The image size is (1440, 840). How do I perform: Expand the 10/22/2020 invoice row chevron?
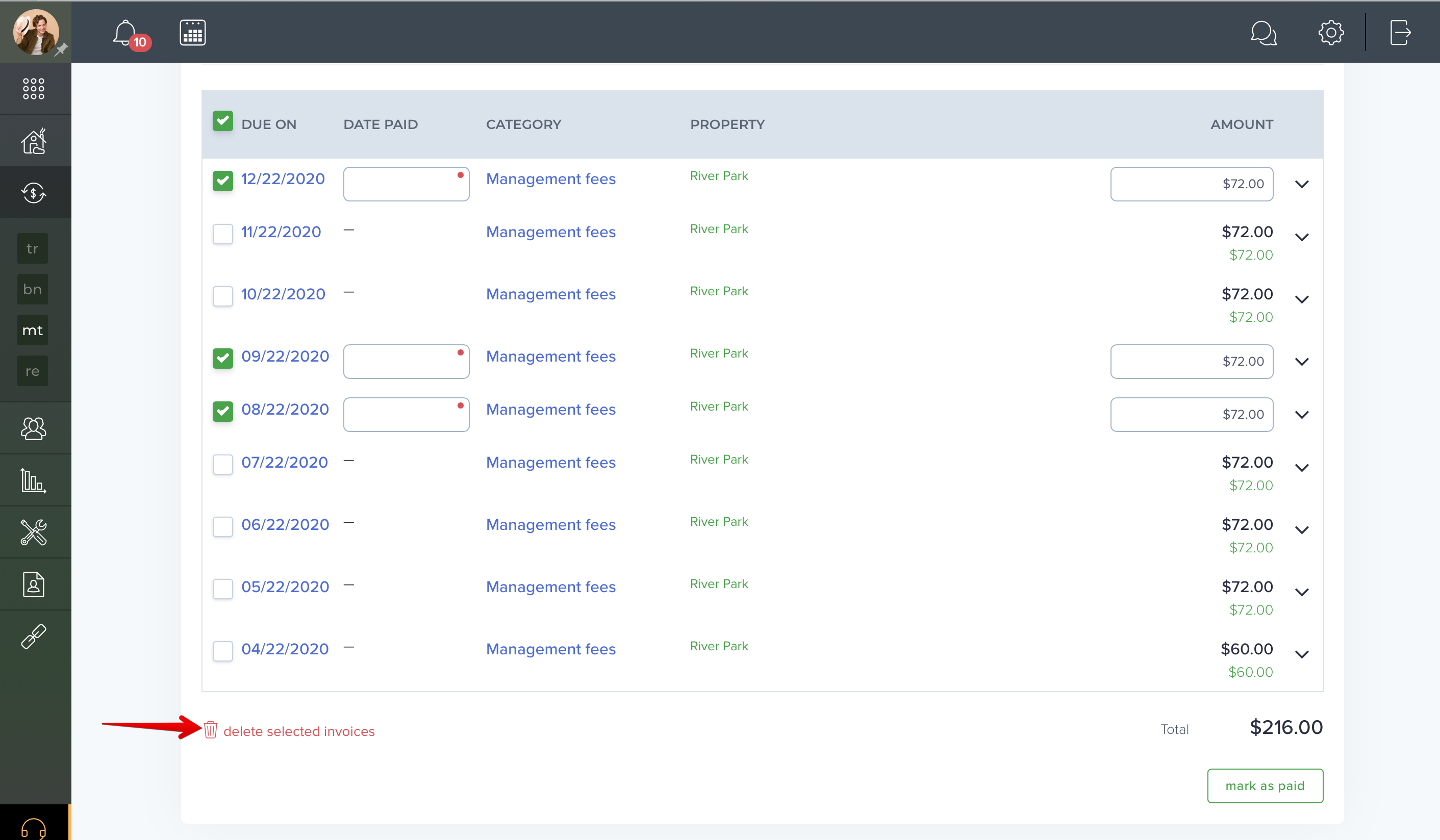1302,299
